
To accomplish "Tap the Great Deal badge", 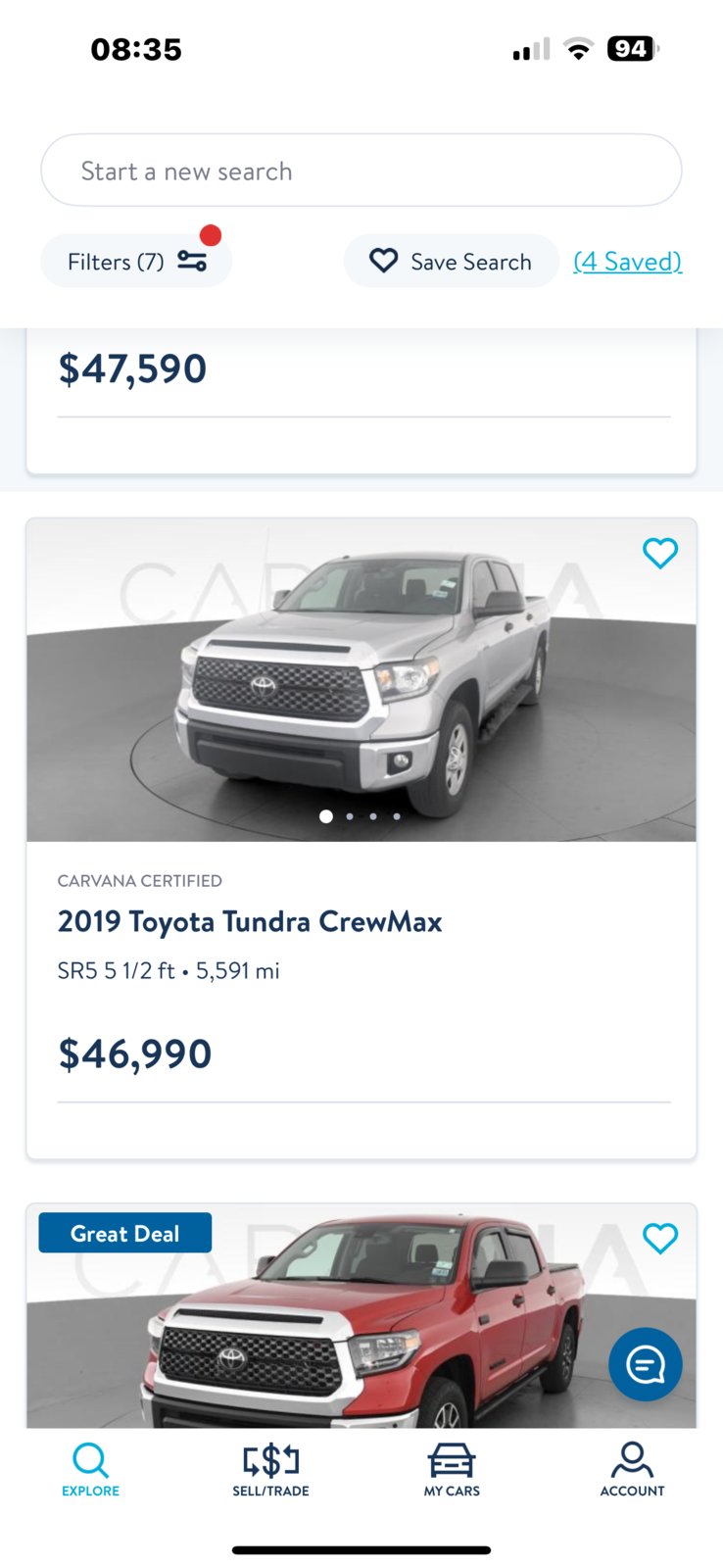I will 125,1233.
